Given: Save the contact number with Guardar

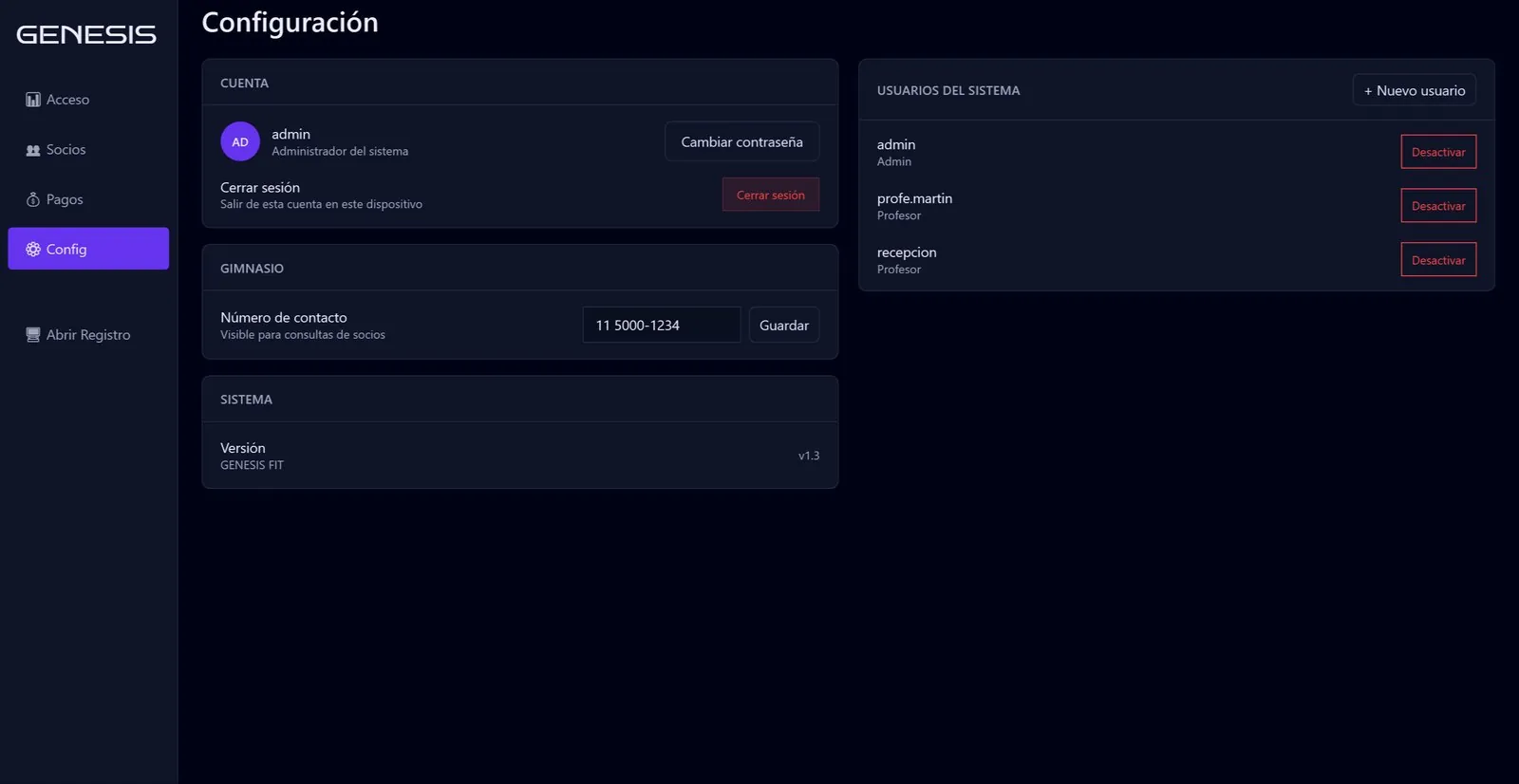Looking at the screenshot, I should coord(784,325).
